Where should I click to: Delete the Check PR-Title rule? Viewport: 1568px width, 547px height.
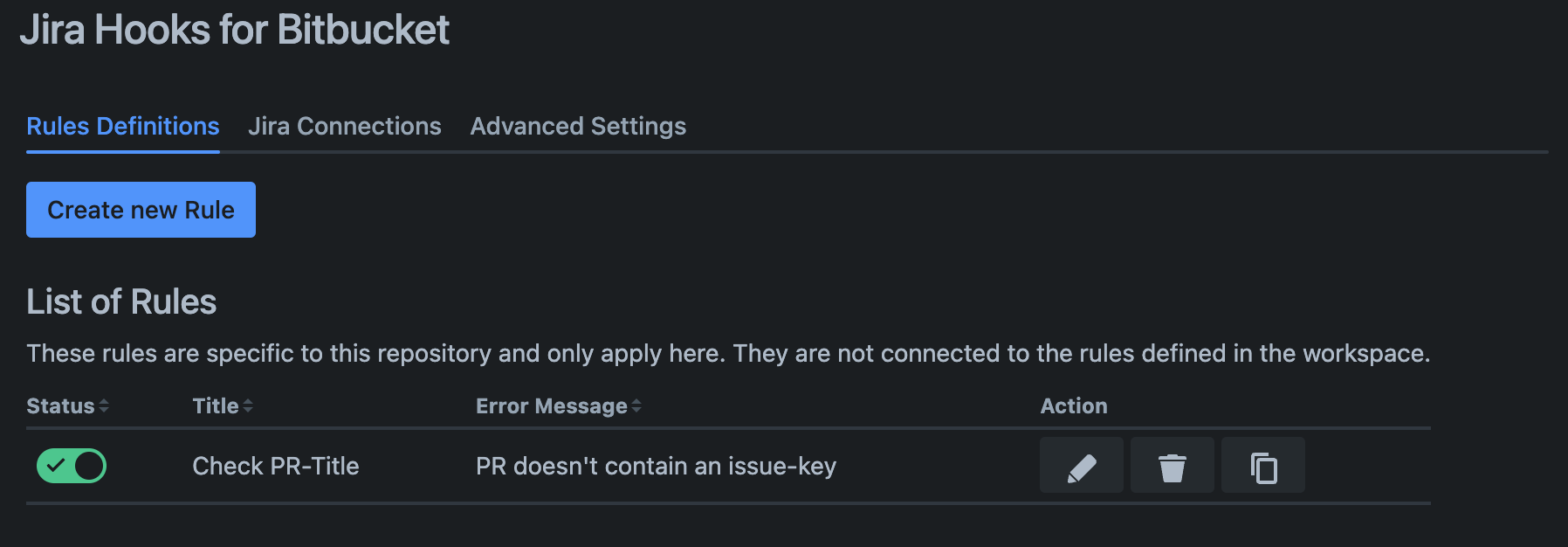[x=1172, y=466]
